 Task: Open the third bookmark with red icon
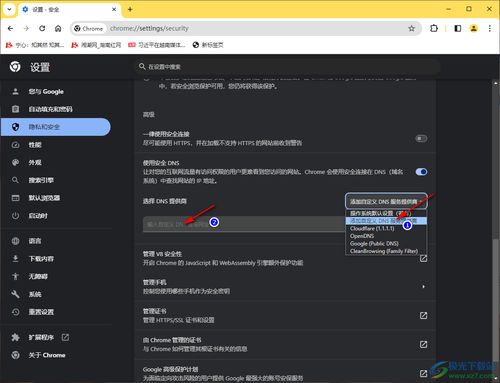(157, 45)
